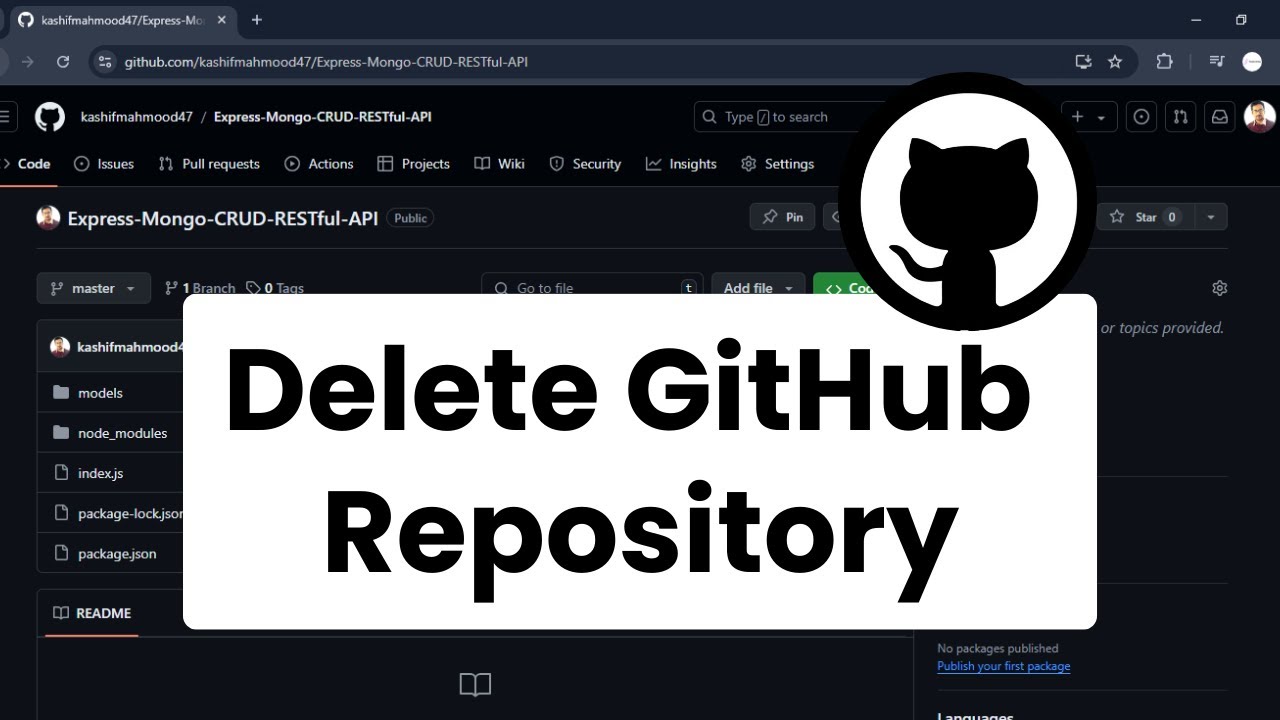Expand the Add file dropdown
The width and height of the screenshot is (1280, 720).
[x=758, y=288]
